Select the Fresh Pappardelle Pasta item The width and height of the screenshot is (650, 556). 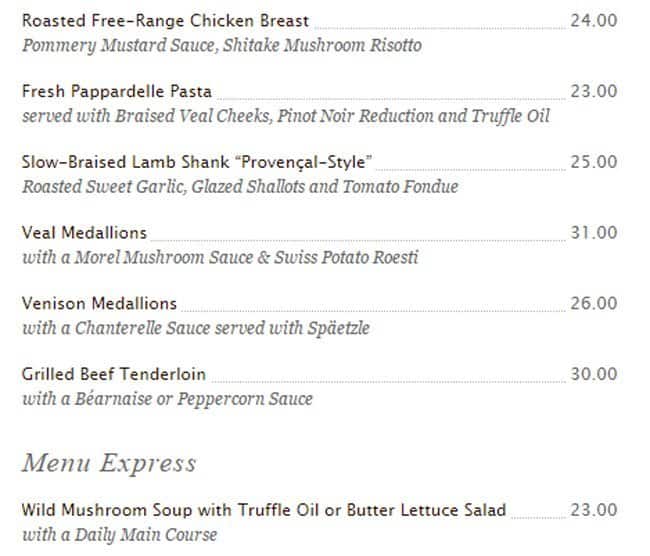coord(117,92)
